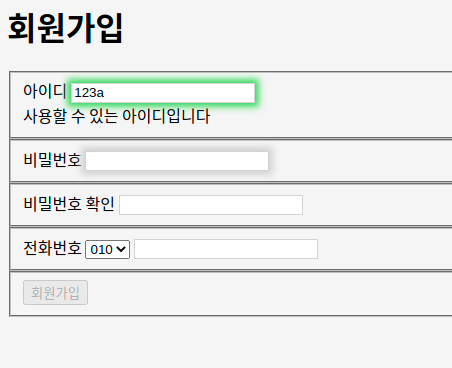Click blank area right of 비밀번호 field
Viewport: 452px width, 368px height.
(360, 161)
